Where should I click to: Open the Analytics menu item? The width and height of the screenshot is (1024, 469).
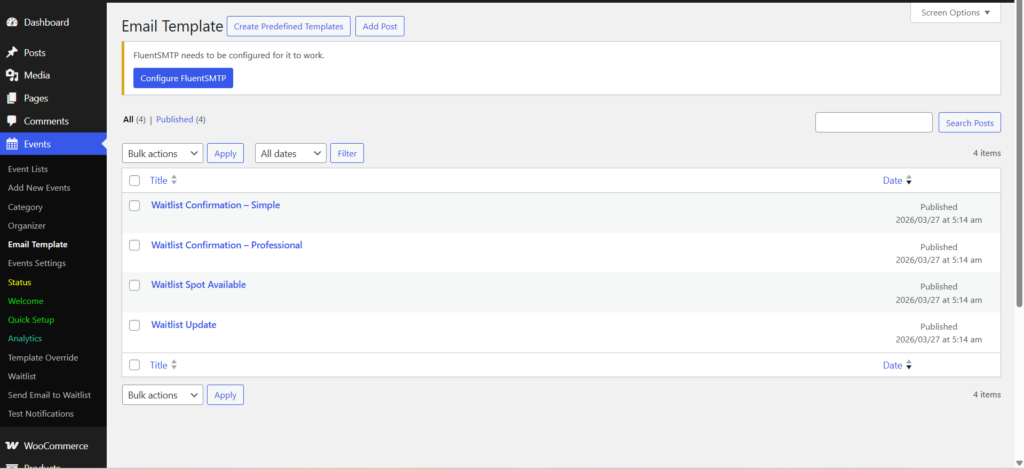[x=25, y=338]
